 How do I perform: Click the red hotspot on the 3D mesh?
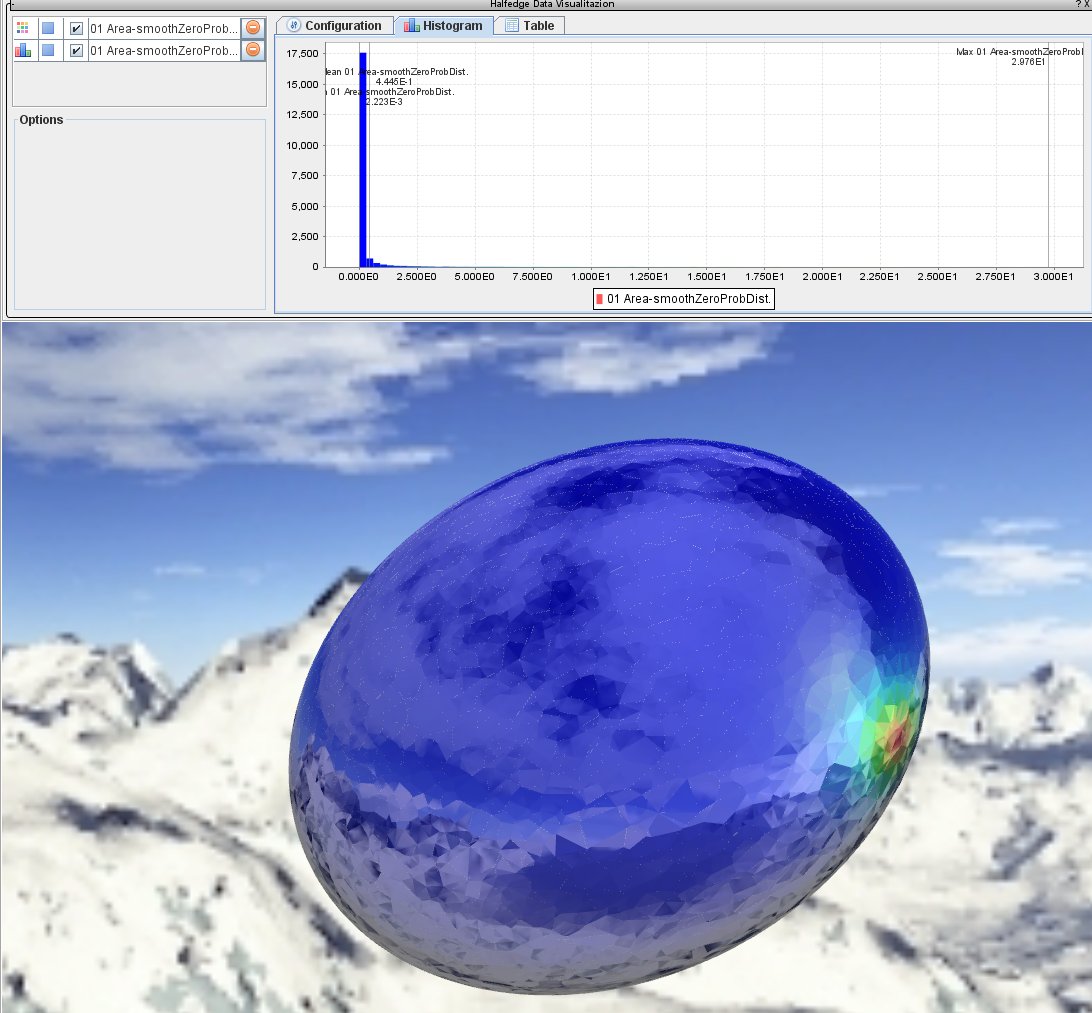coord(897,735)
